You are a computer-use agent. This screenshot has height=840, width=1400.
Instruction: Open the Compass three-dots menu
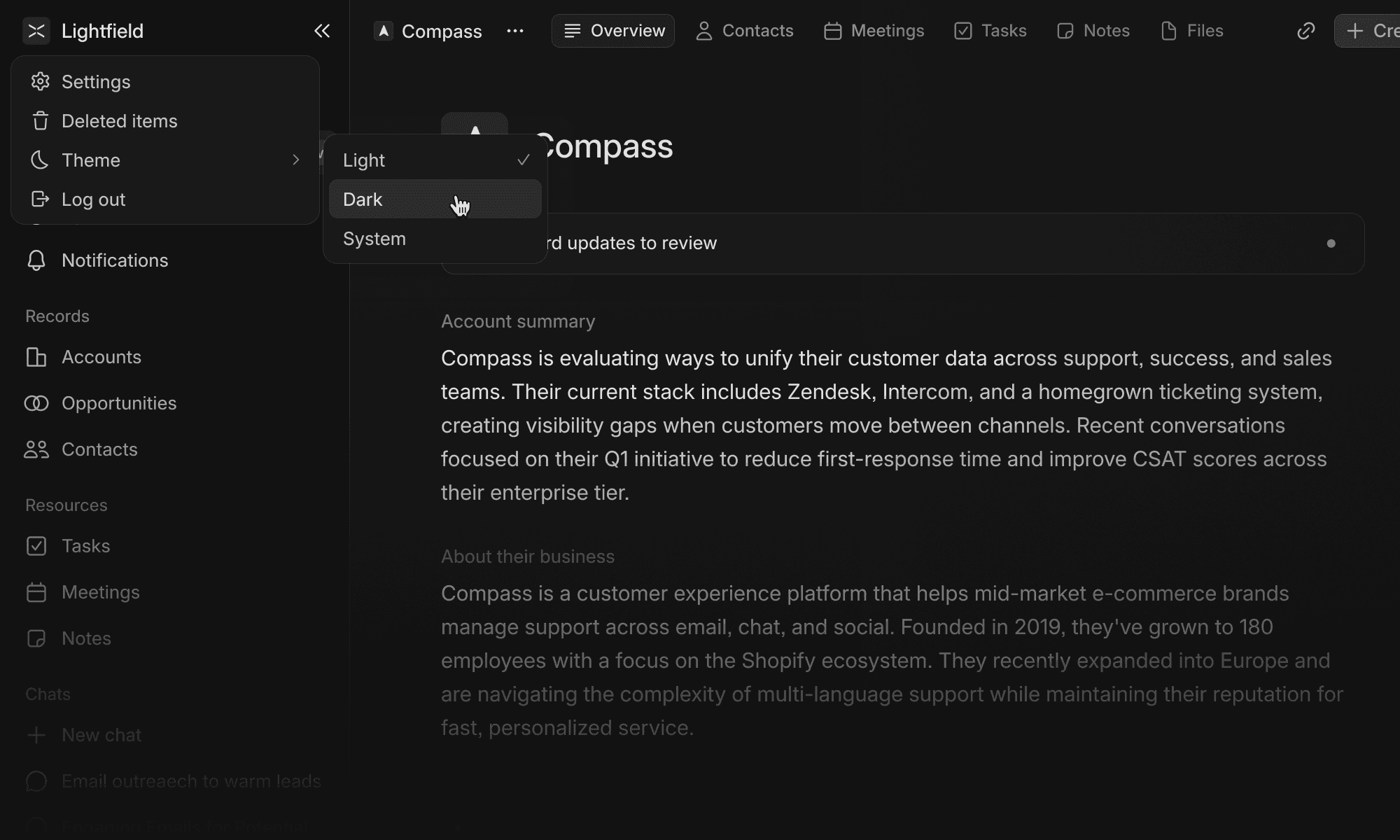click(515, 31)
